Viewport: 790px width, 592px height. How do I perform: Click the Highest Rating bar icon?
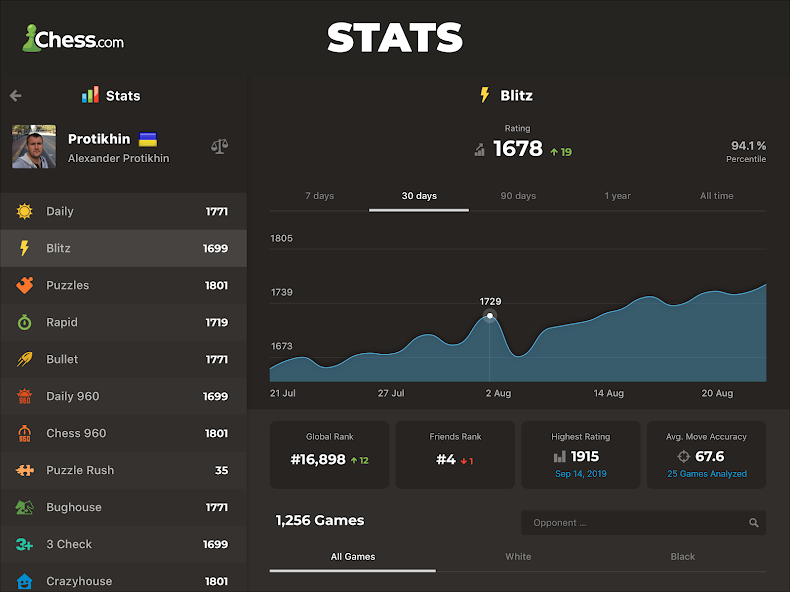559,457
